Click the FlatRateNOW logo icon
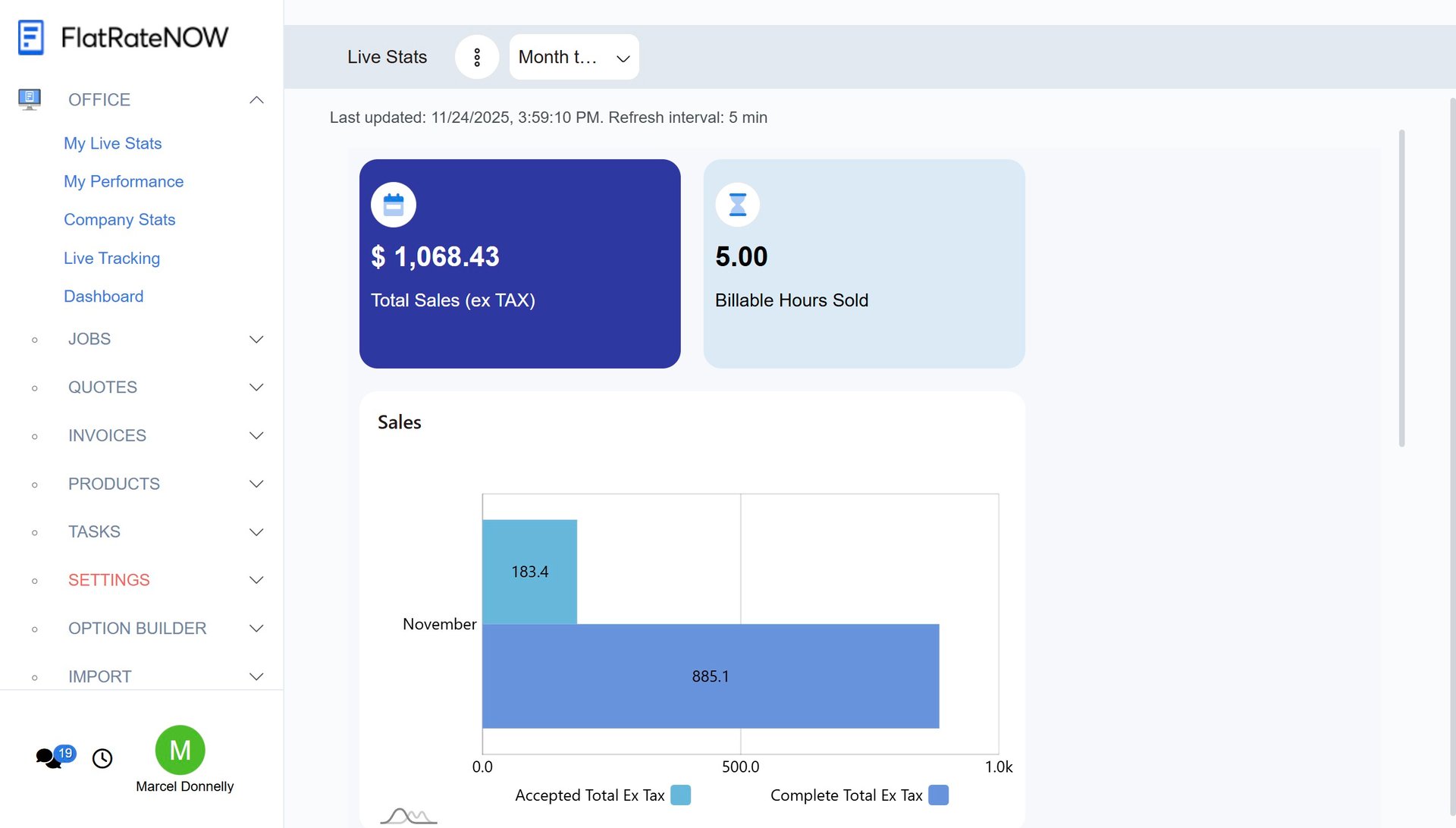 tap(31, 37)
